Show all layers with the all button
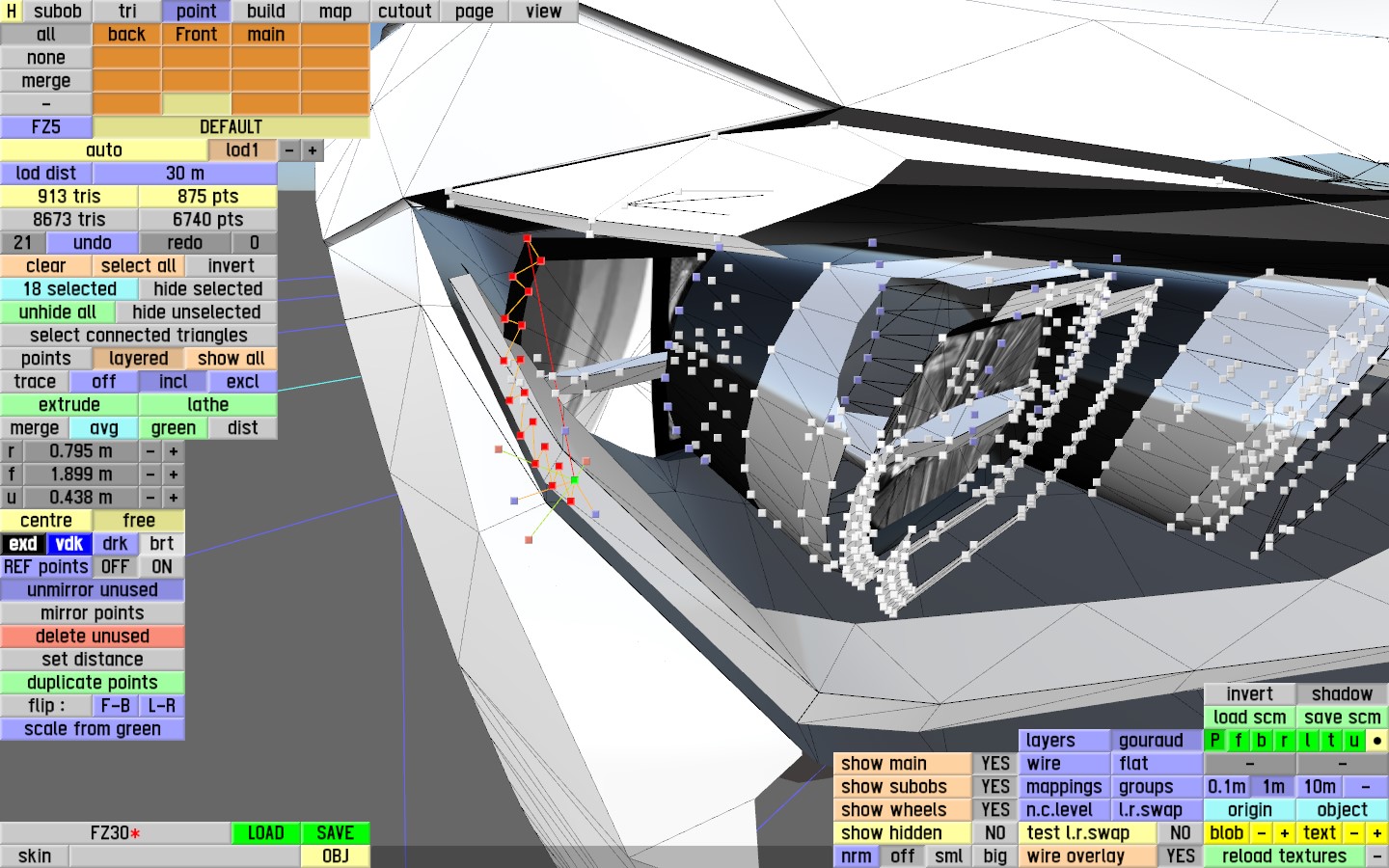1389x868 pixels. coord(46,35)
